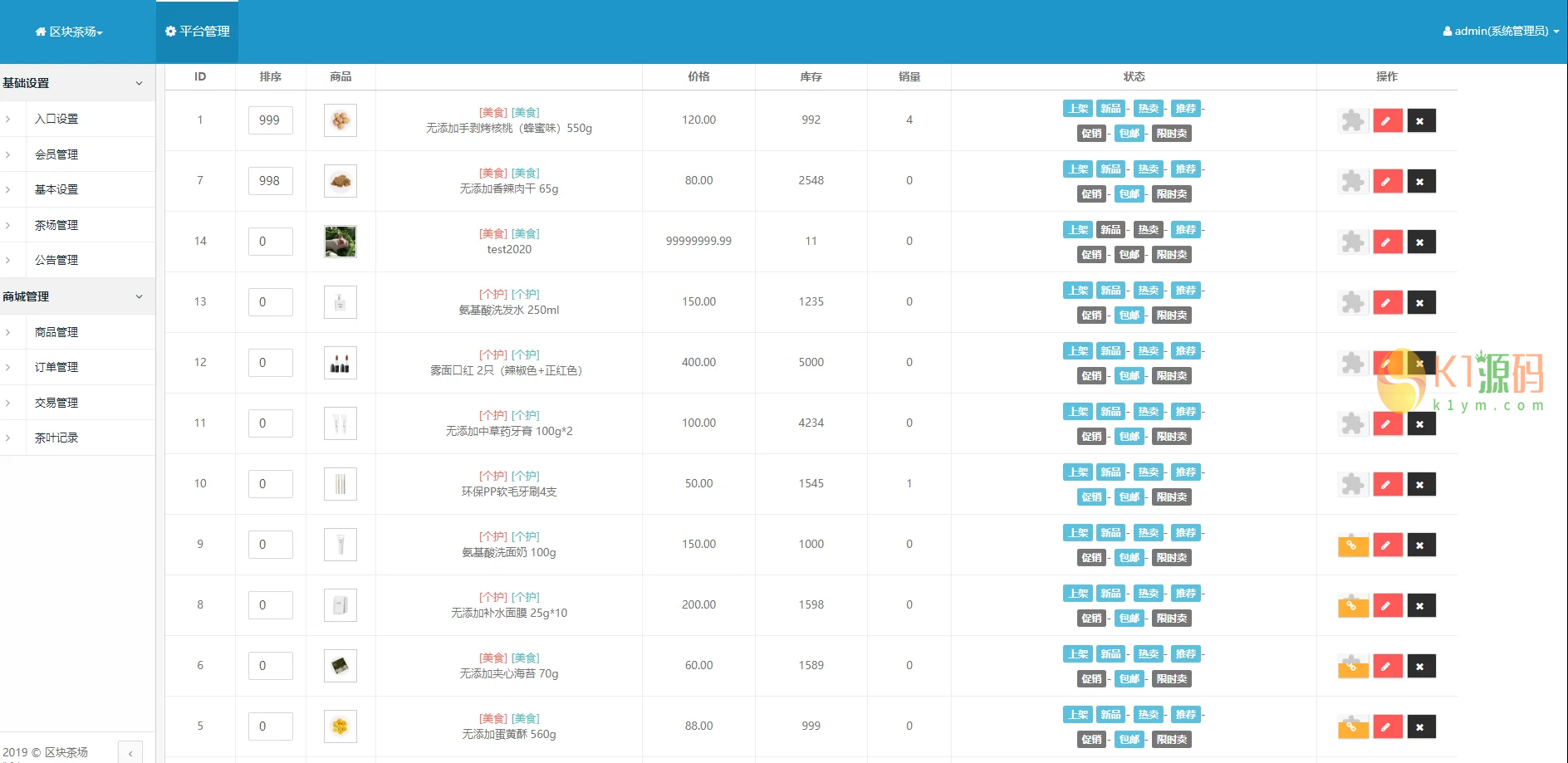The width and height of the screenshot is (1568, 763).
Task: Toggle the 上架 status badge for 无添加手剥烤核桃
Action: [1077, 109]
